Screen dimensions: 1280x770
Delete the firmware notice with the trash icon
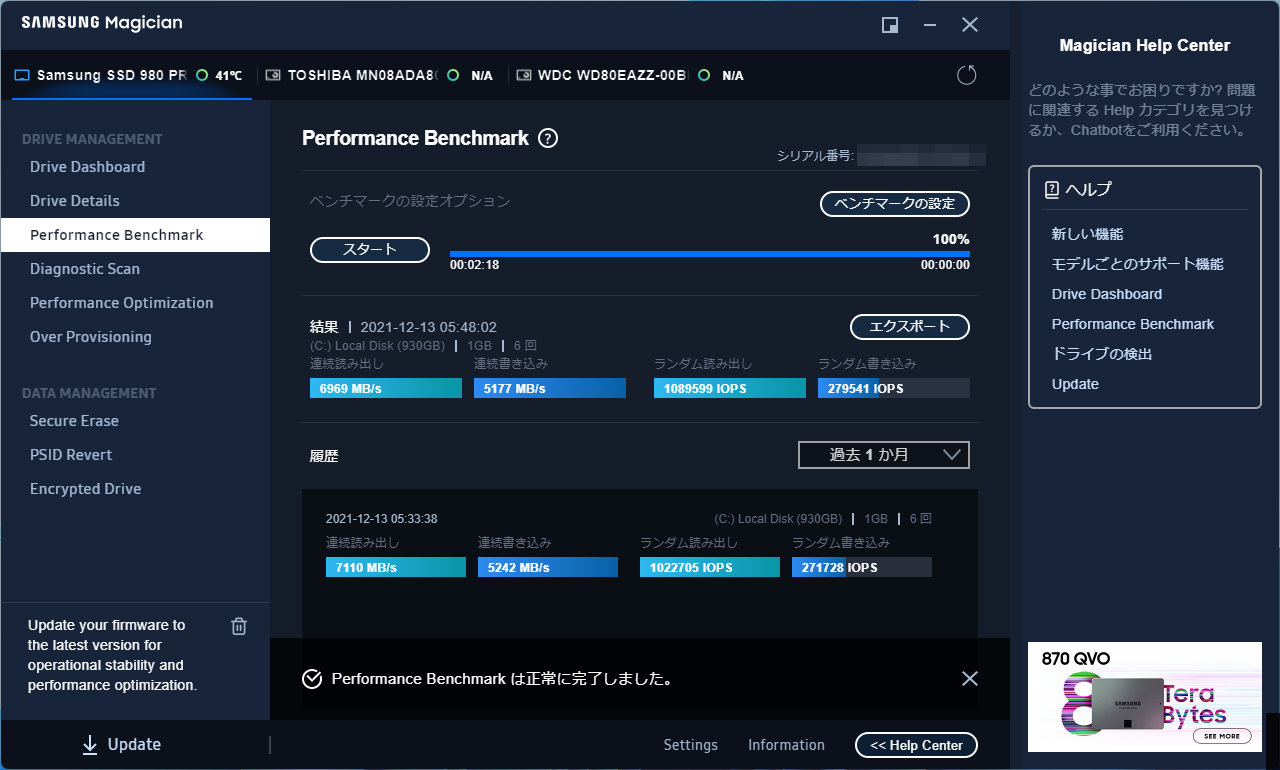[x=239, y=626]
